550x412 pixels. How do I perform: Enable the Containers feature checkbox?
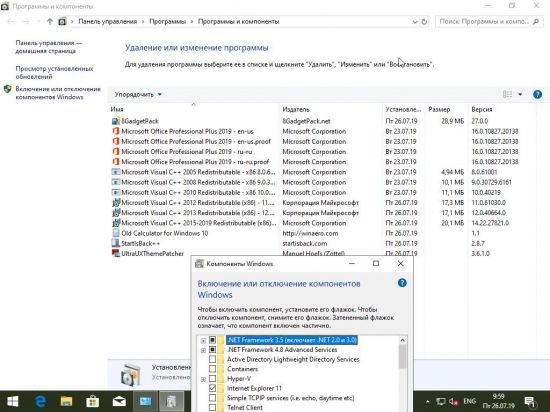click(x=212, y=369)
